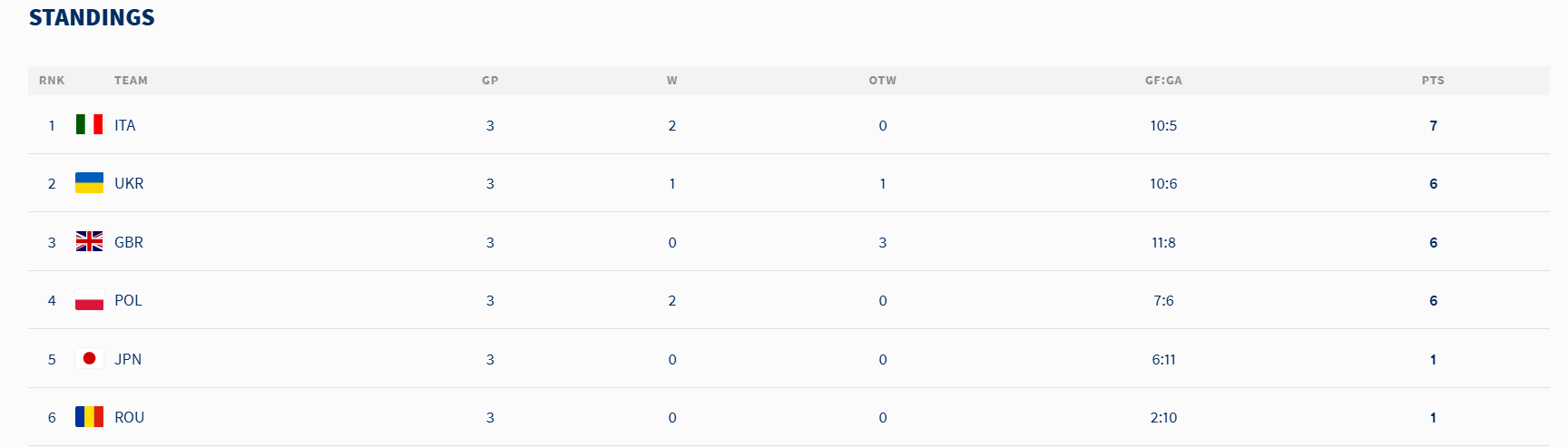Select the POL team name
The width and height of the screenshot is (1568, 447).
click(128, 300)
